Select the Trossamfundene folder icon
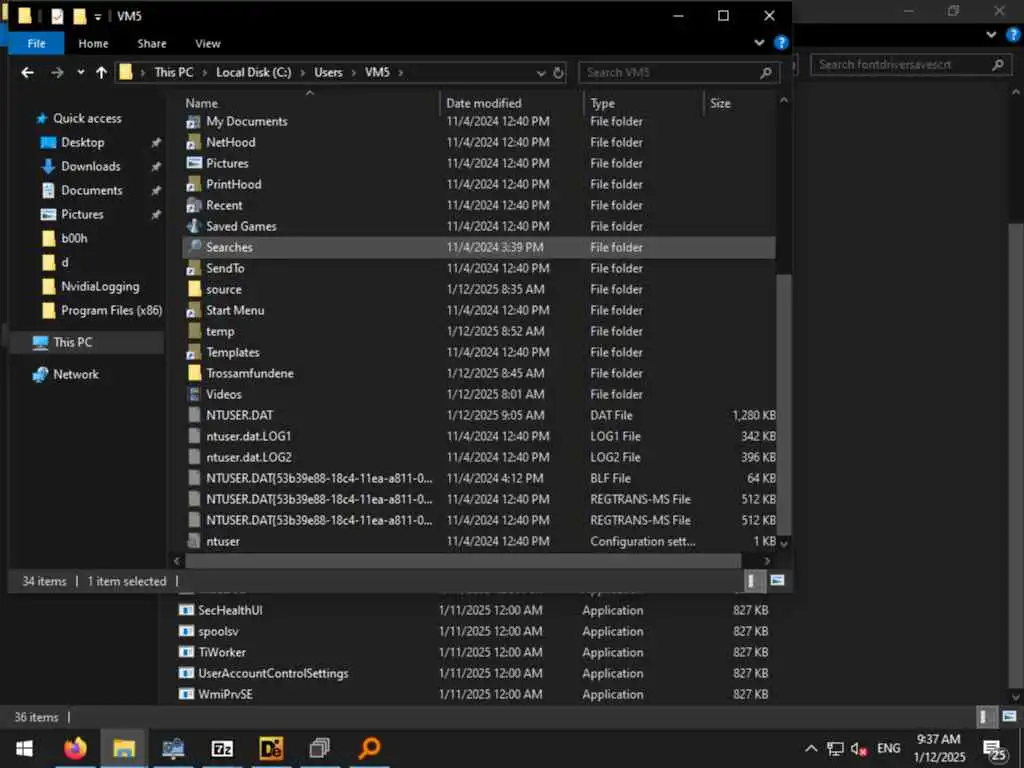Viewport: 1024px width, 768px height. click(193, 373)
